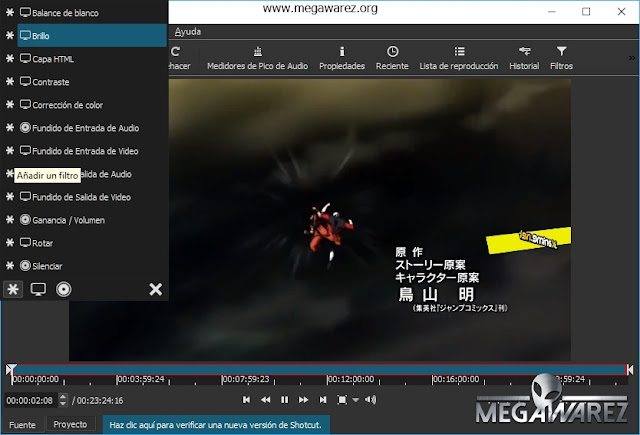
Task: Open the Ayuda menu
Action: (188, 31)
